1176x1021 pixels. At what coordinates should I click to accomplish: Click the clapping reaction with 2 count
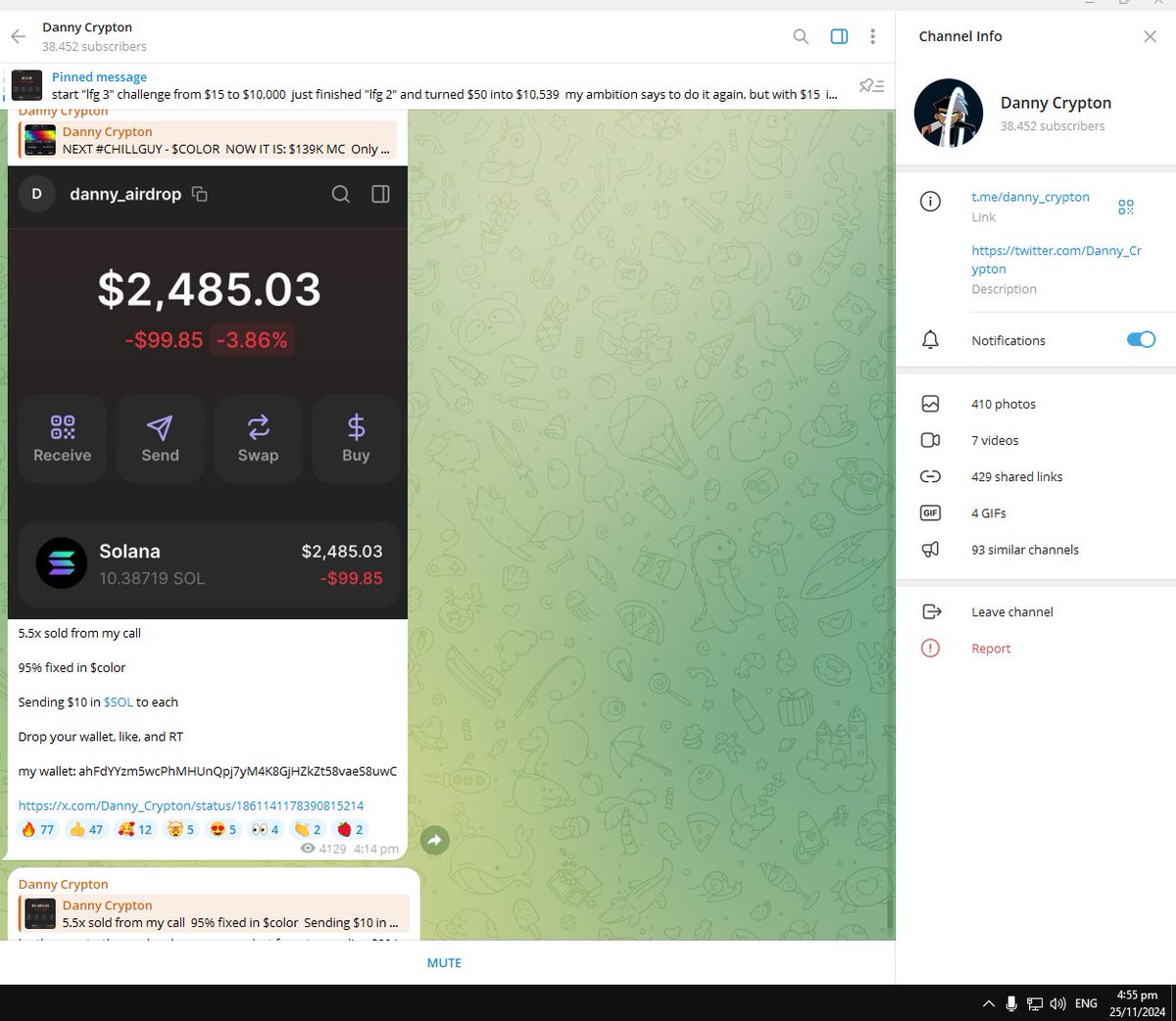click(x=308, y=829)
